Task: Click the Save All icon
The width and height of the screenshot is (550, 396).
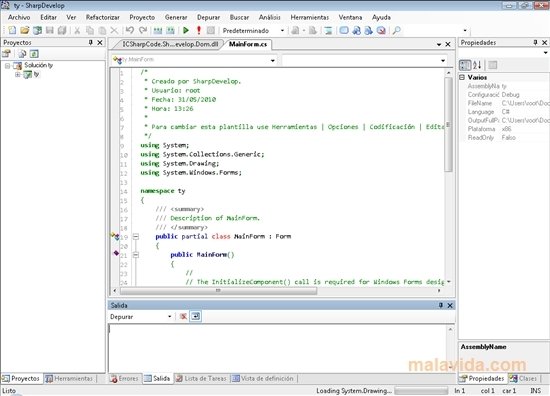Action: 62,31
